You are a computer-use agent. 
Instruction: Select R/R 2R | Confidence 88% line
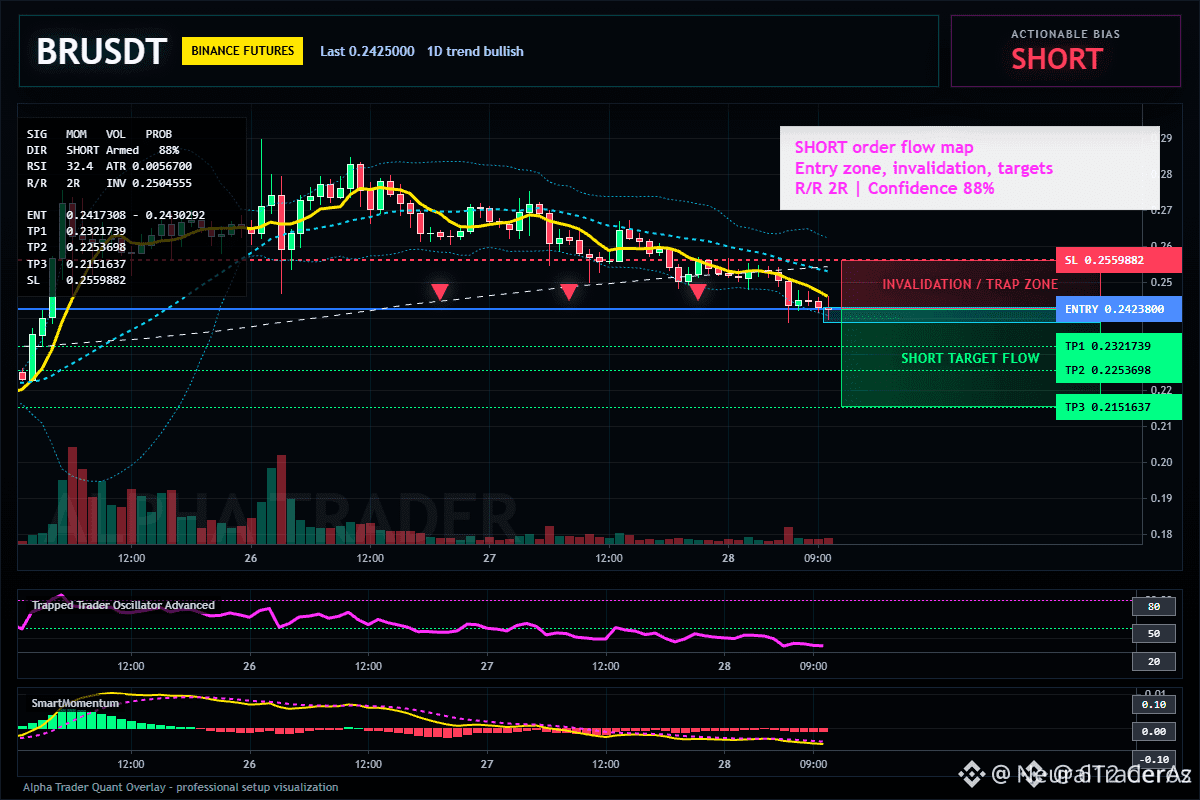coord(894,188)
